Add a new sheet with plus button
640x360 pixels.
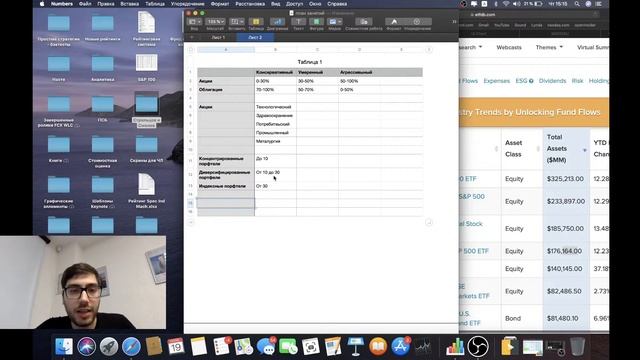[191, 37]
